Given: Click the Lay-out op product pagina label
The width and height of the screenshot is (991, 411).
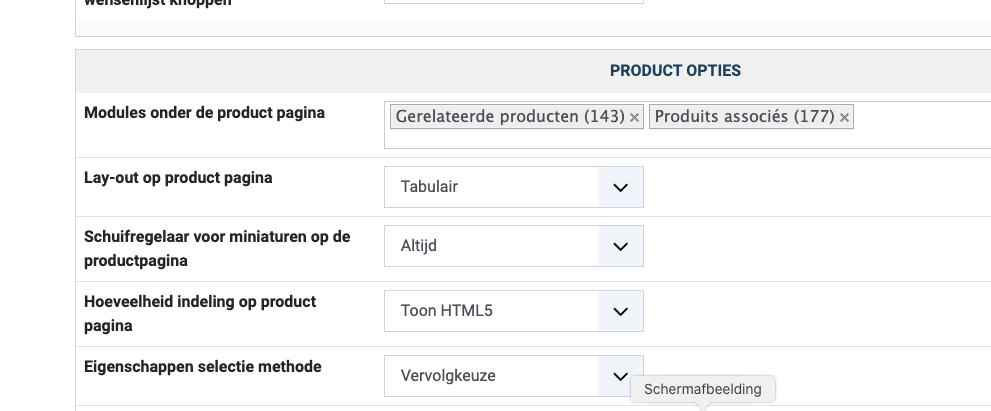Looking at the screenshot, I should click(178, 178).
